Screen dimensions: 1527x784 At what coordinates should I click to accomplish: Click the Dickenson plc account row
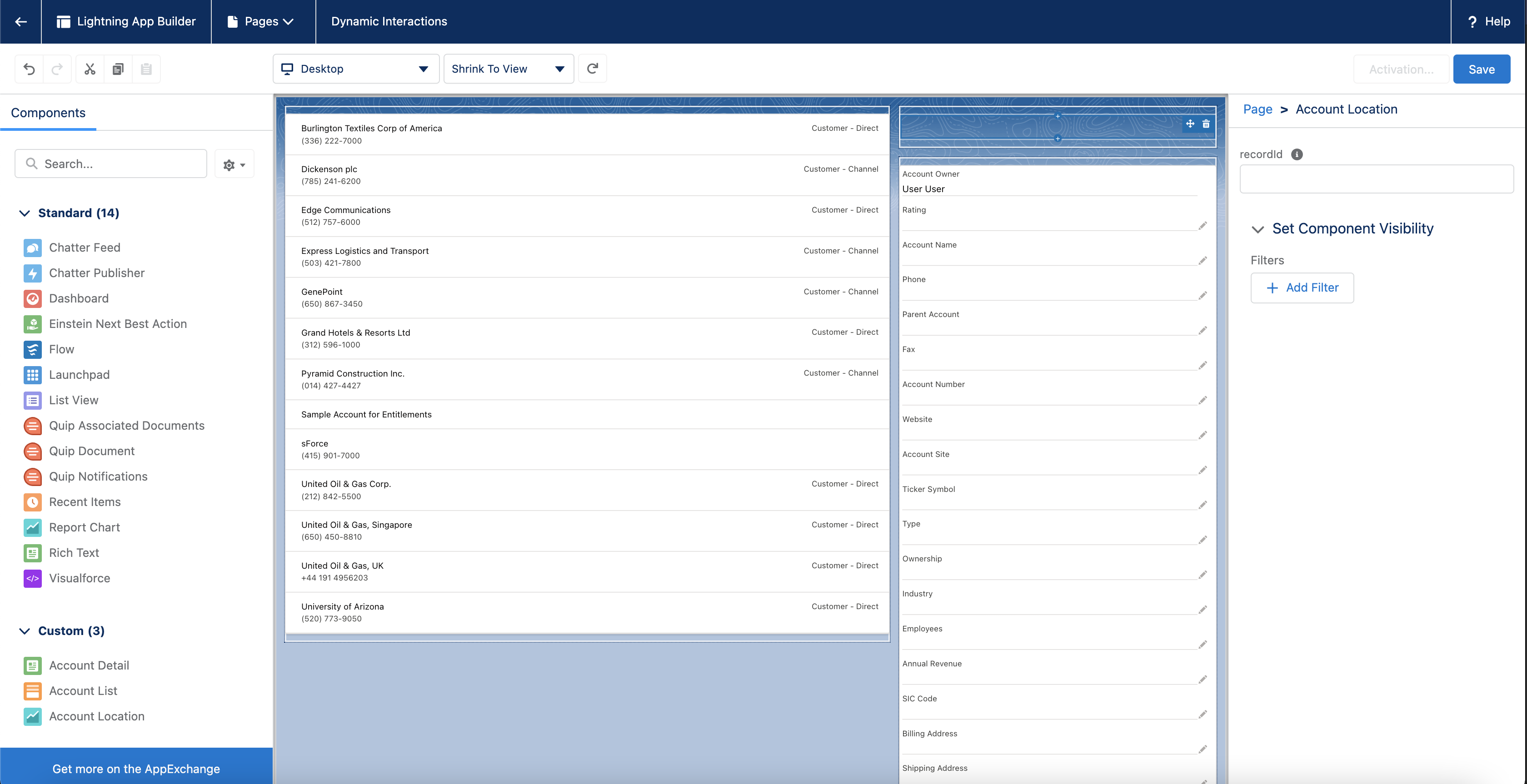pos(587,175)
